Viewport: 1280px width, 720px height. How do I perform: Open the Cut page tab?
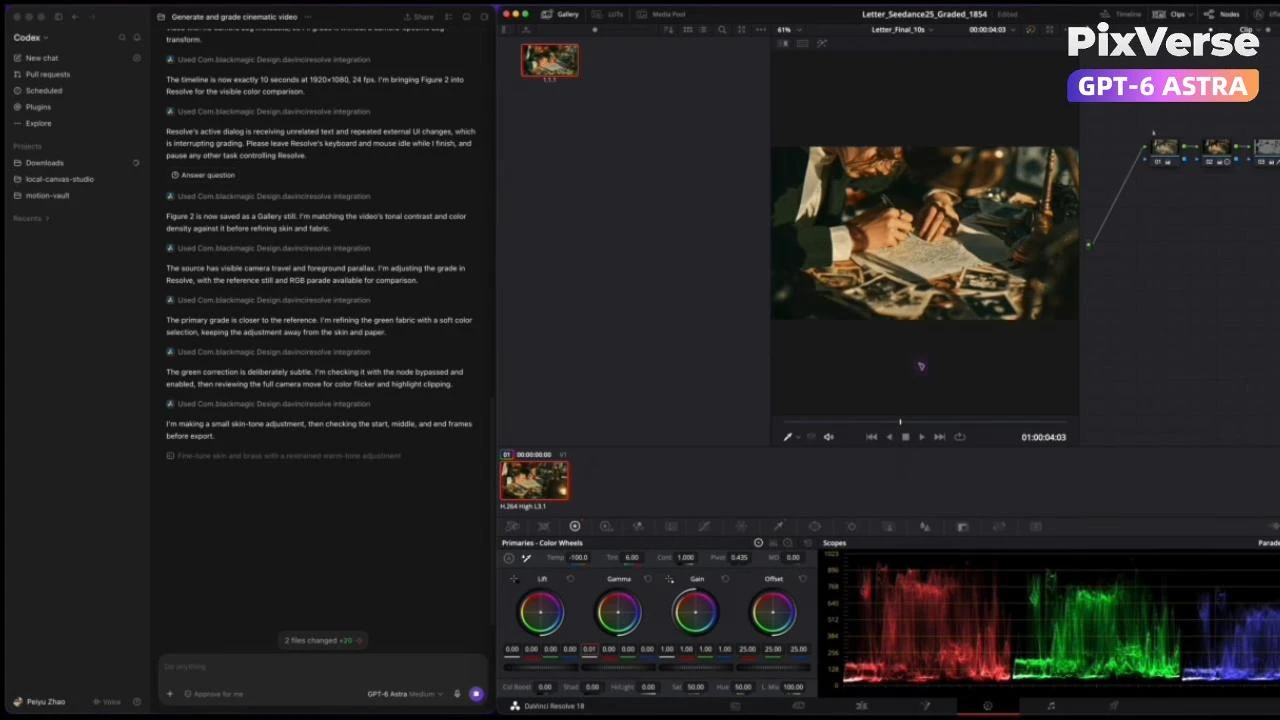pyautogui.click(x=798, y=706)
